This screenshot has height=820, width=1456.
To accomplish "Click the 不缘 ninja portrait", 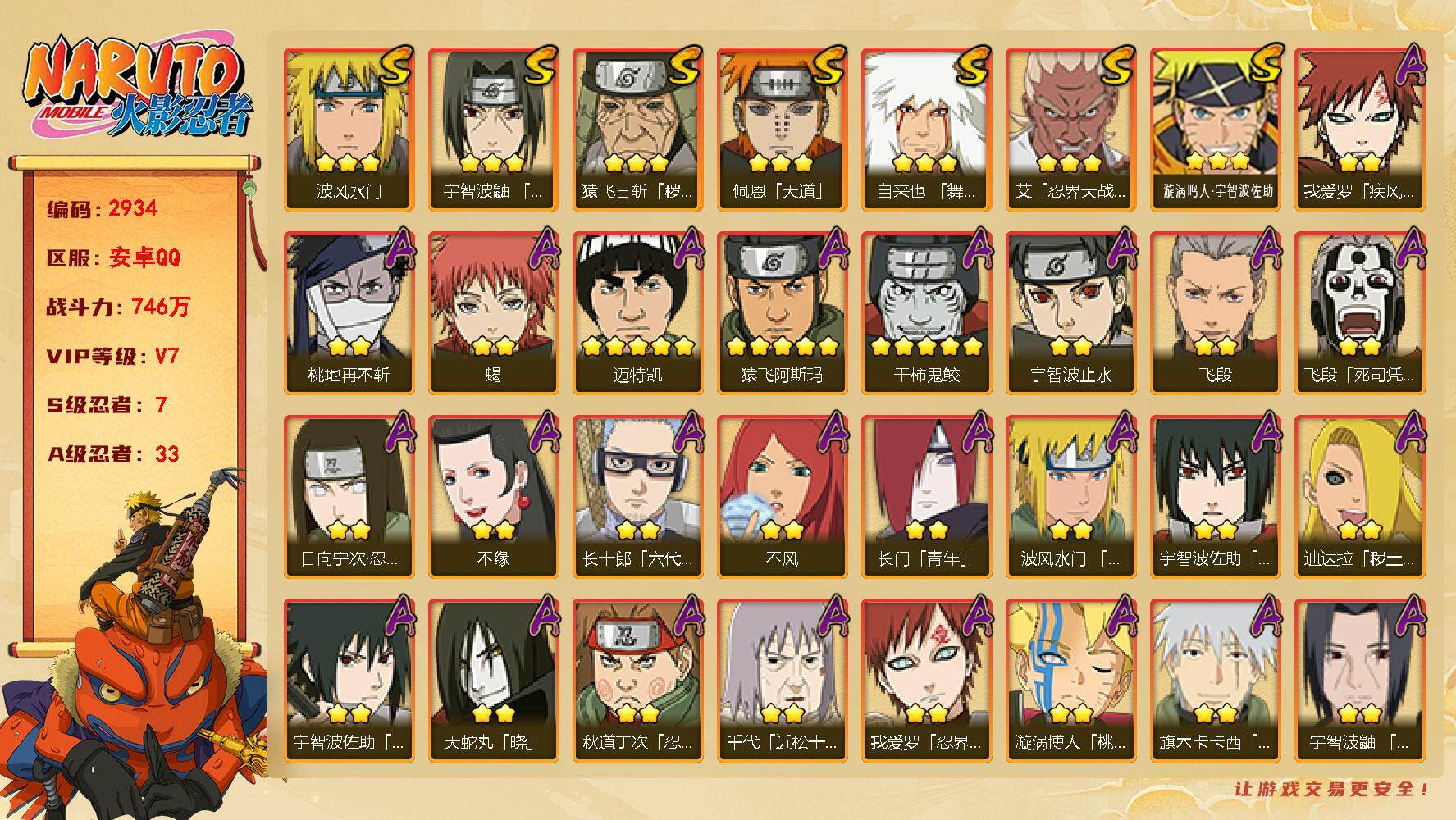I will 493,497.
